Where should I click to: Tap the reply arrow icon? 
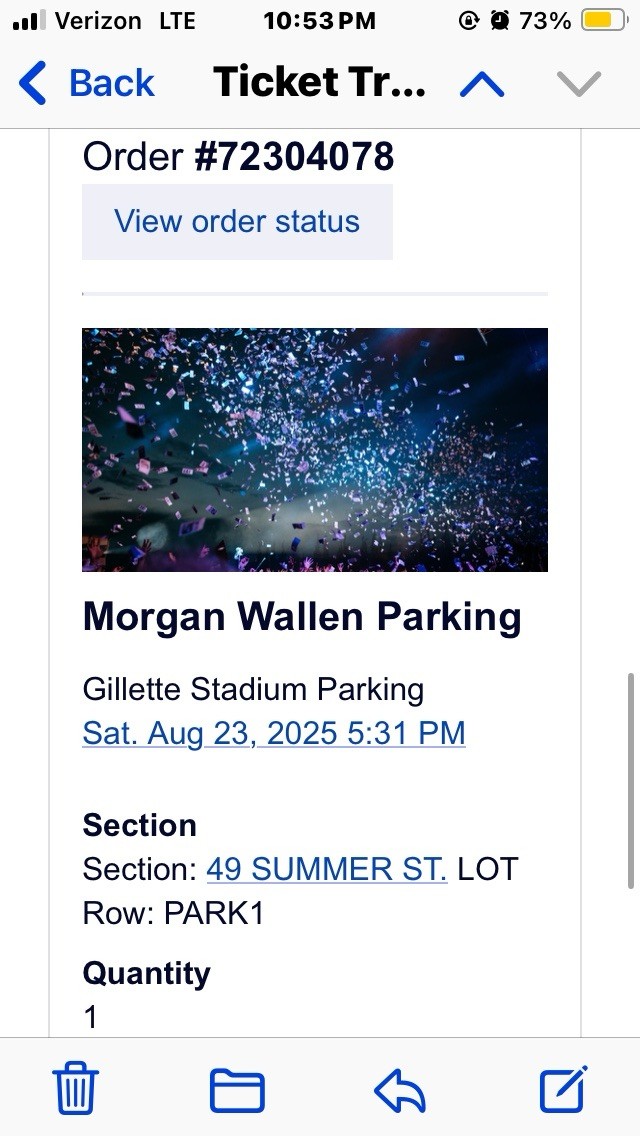coord(399,1089)
